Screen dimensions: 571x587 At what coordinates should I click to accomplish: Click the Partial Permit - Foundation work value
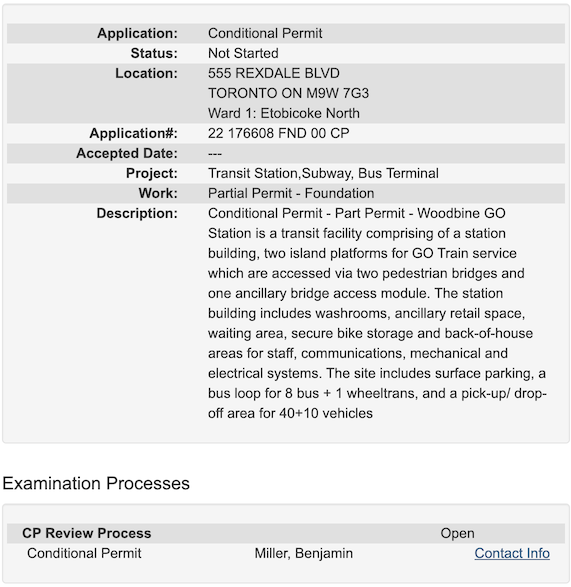click(291, 193)
